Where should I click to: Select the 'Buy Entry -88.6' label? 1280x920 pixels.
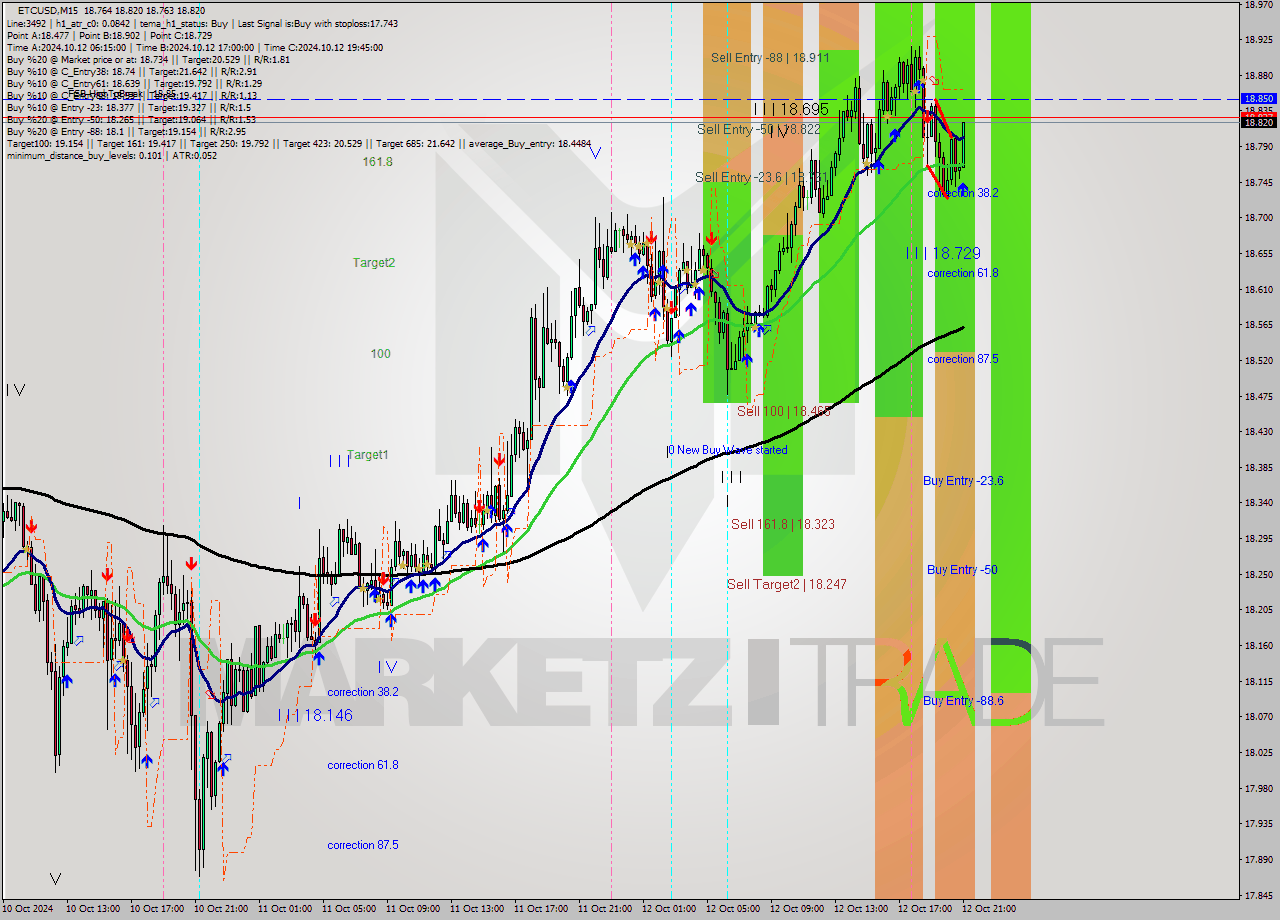coord(963,701)
